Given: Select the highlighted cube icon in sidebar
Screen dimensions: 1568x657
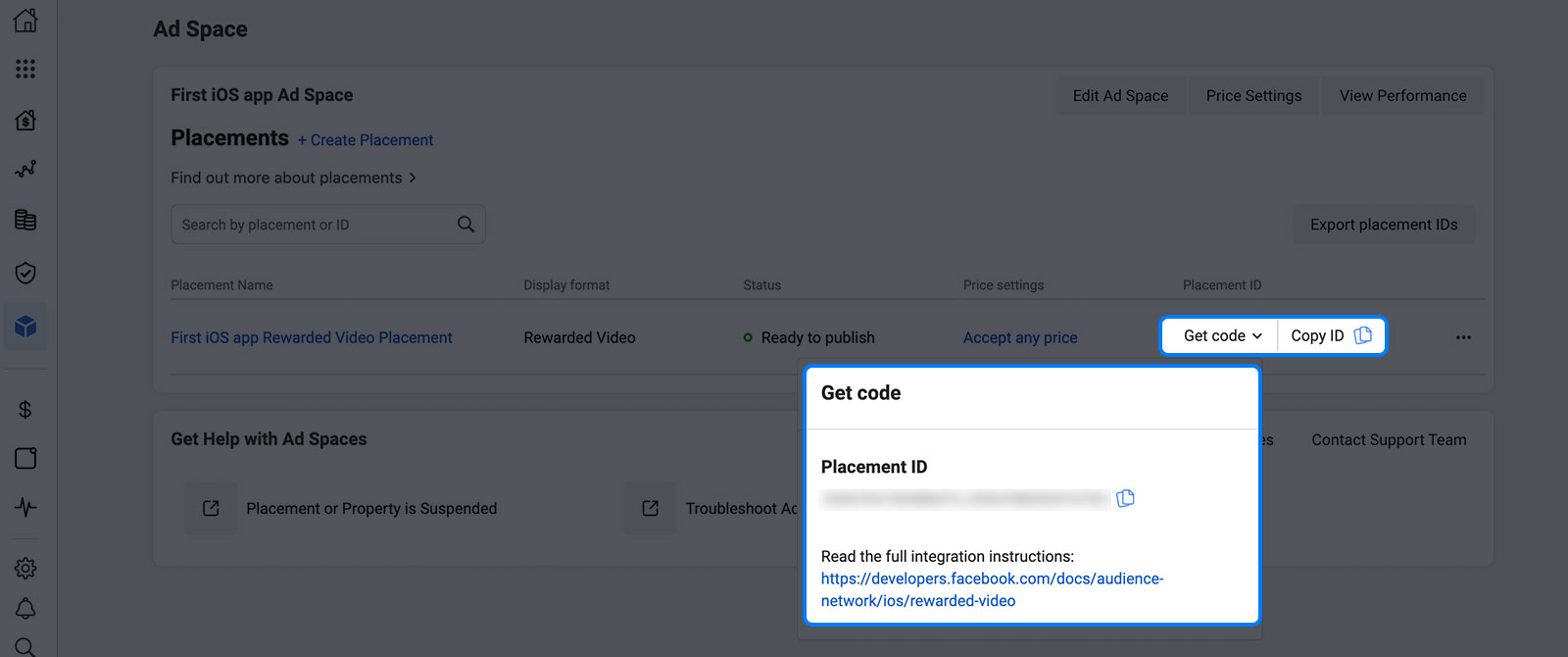Looking at the screenshot, I should 25,327.
